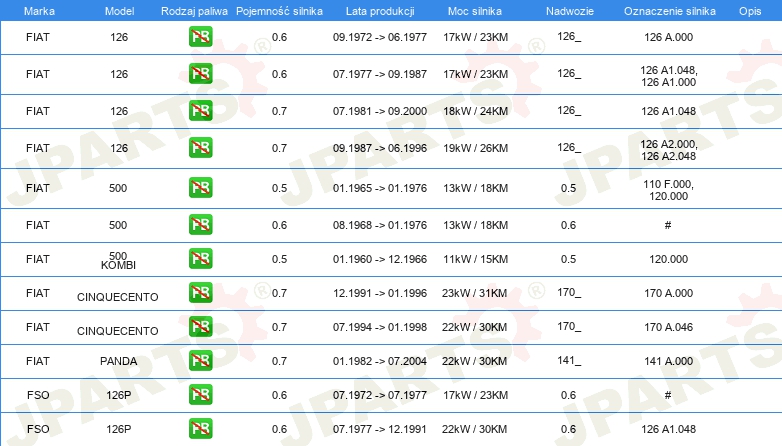The height and width of the screenshot is (446, 782).
Task: Select the 07.1981 -> 09.2000 dates cell
Action: pos(380,111)
